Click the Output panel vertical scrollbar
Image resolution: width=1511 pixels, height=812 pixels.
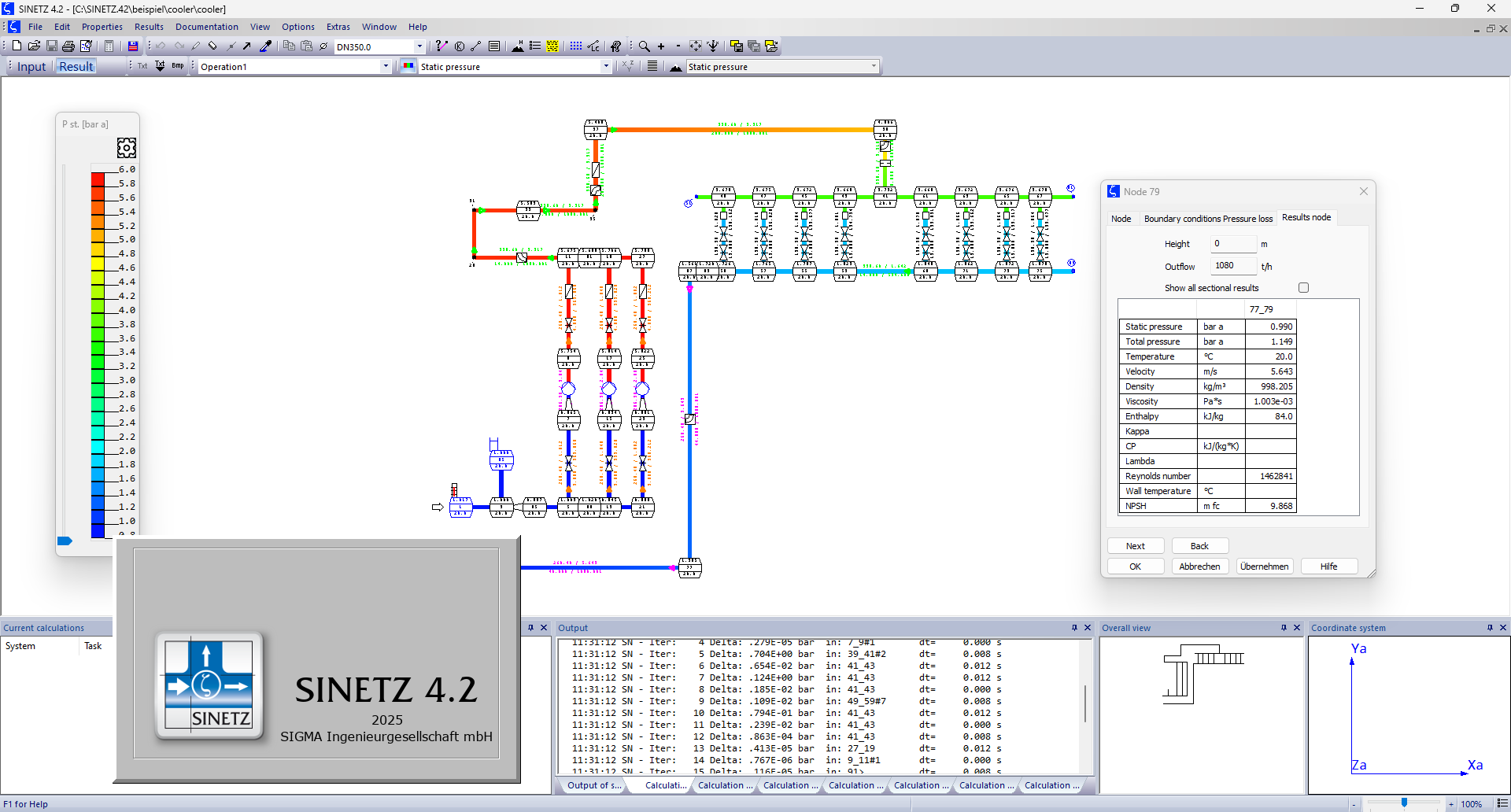pos(1085,704)
